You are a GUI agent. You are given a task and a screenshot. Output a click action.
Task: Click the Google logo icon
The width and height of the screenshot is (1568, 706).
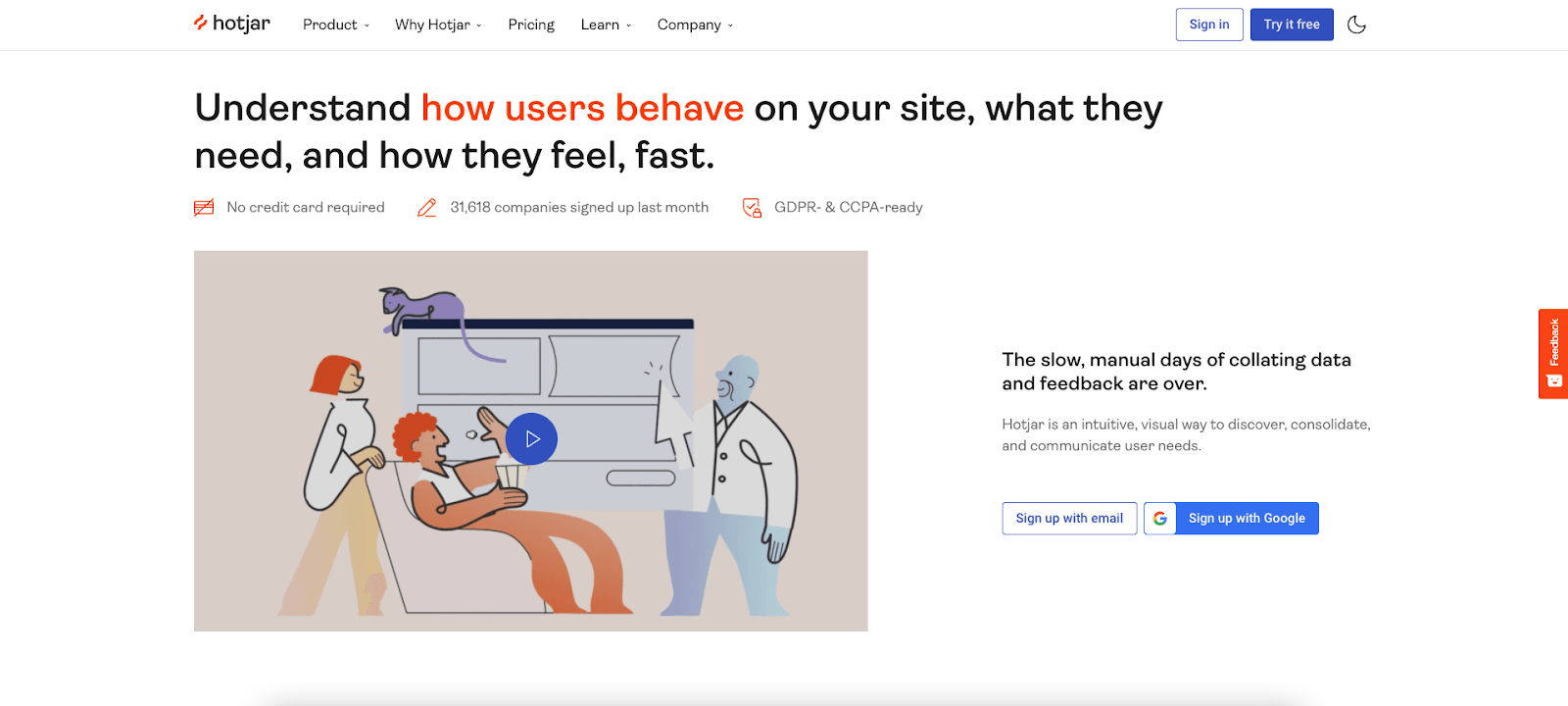[1160, 519]
